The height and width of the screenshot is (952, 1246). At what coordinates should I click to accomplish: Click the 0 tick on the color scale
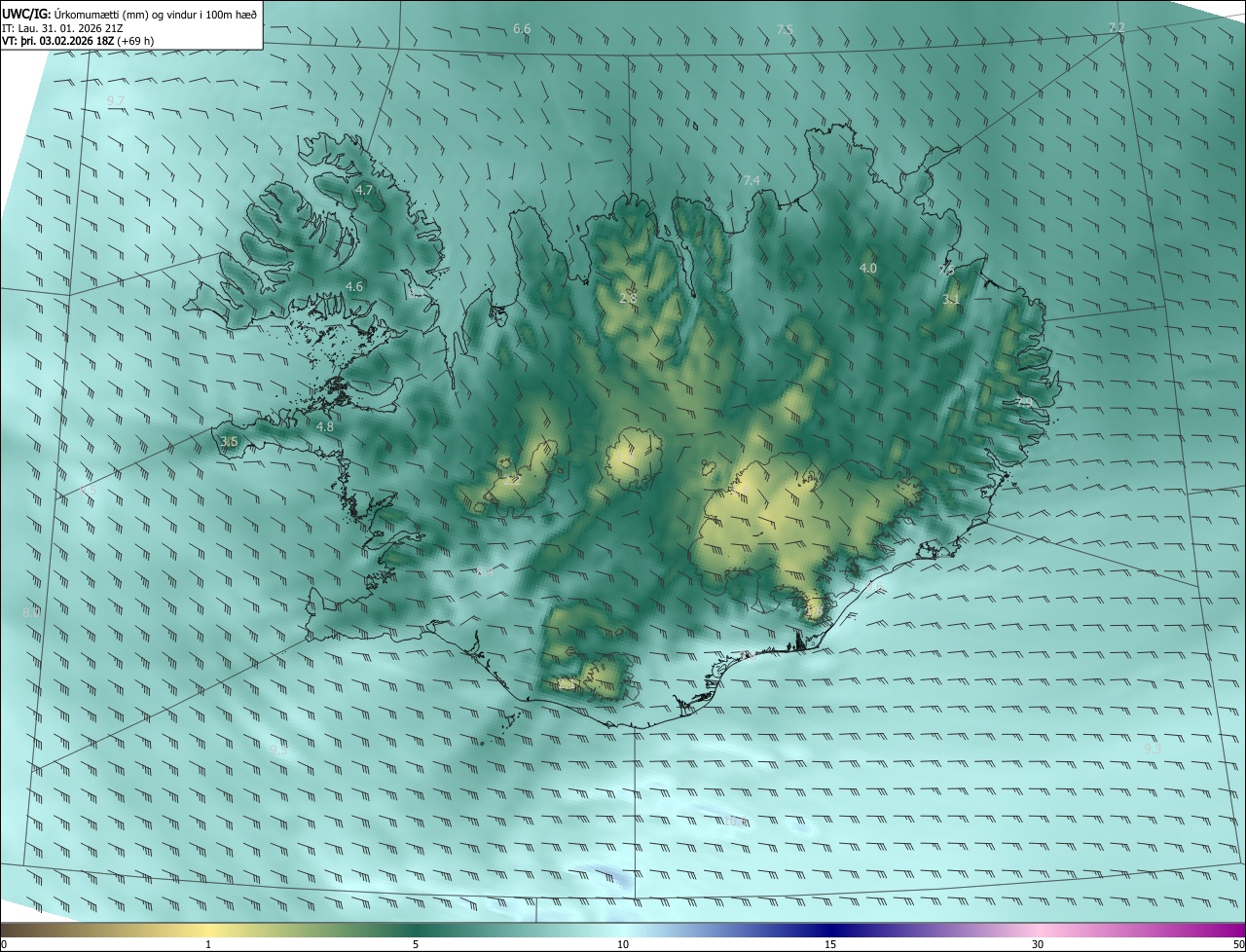pyautogui.click(x=4, y=944)
